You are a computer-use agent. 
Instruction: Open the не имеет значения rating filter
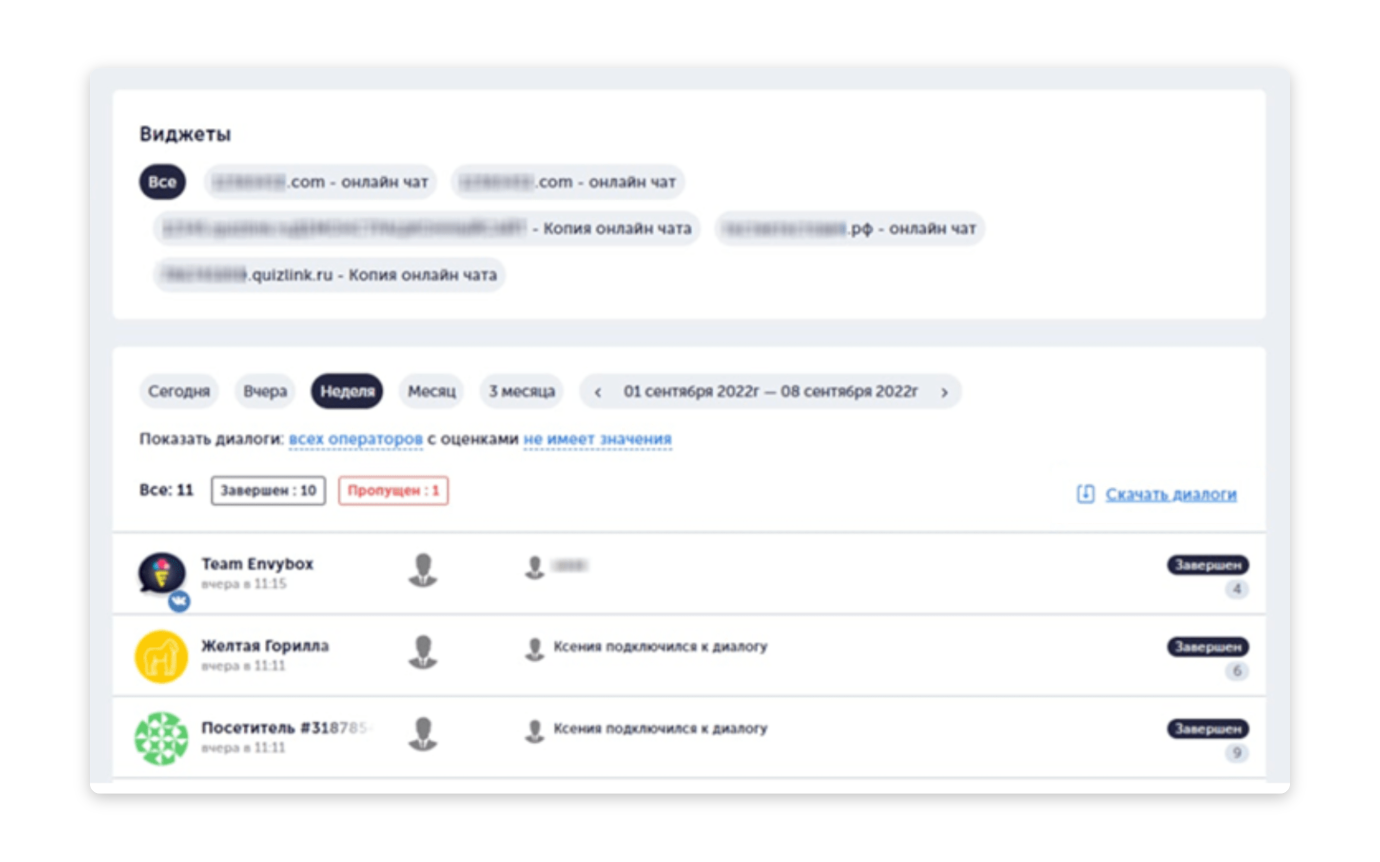(x=597, y=439)
